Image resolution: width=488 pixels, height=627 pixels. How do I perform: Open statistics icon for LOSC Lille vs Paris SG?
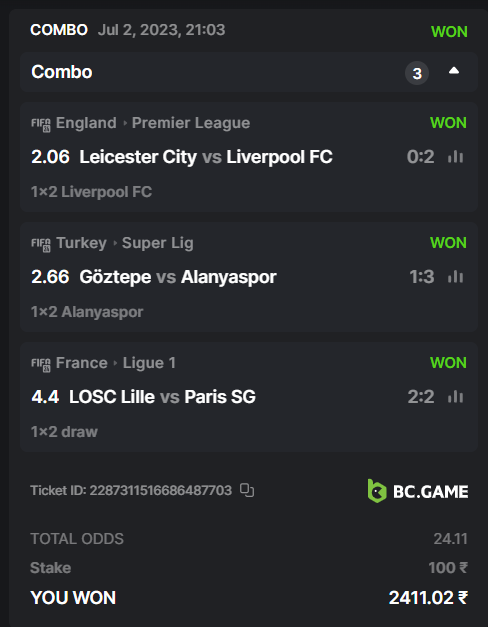tap(456, 397)
